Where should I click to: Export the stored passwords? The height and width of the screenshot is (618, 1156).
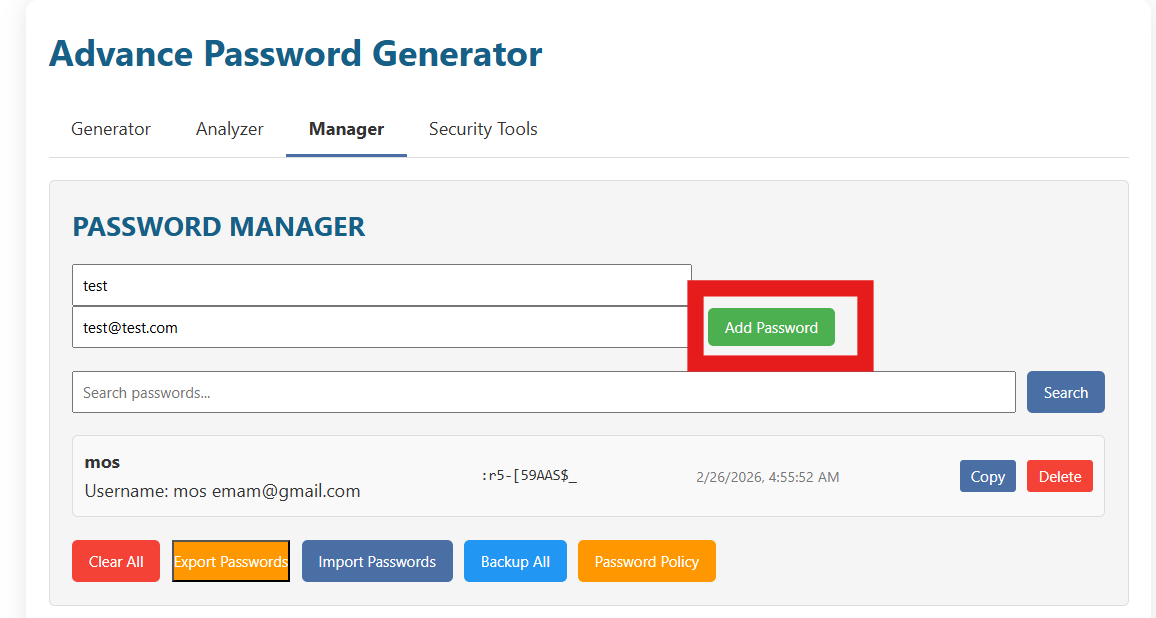point(230,561)
